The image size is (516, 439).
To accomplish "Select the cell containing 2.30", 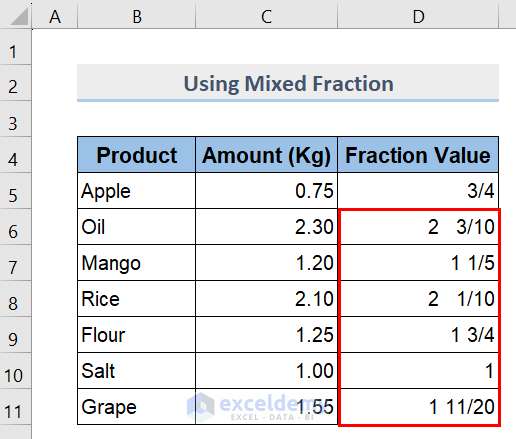I will click(266, 227).
